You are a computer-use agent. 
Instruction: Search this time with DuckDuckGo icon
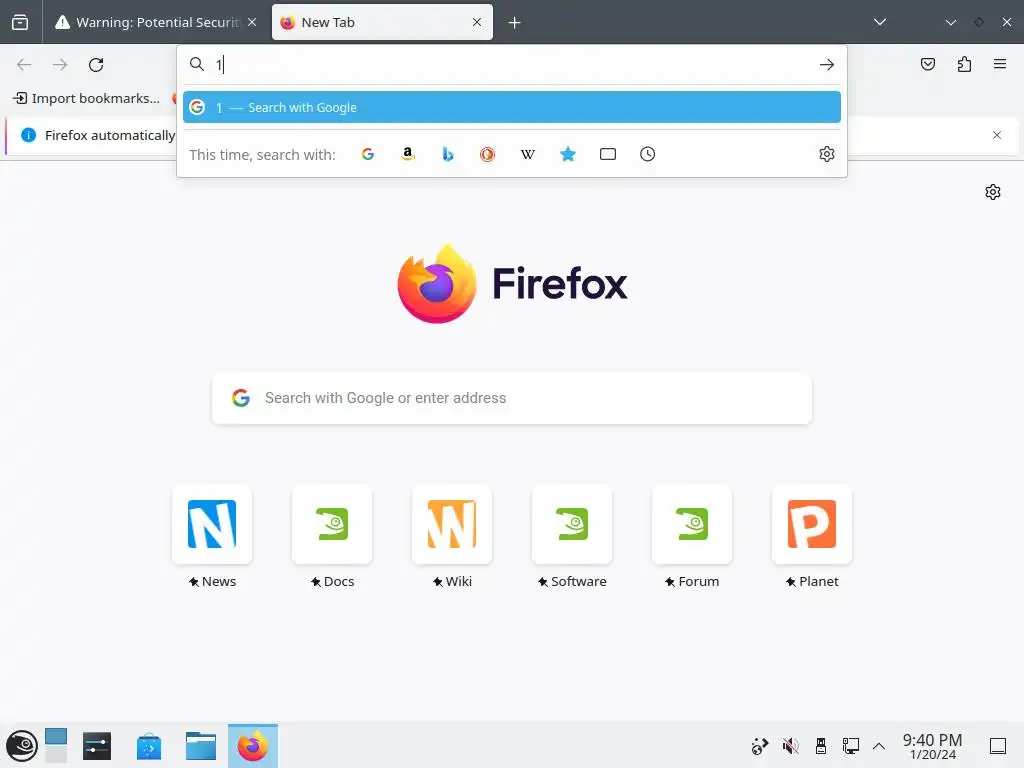point(487,154)
